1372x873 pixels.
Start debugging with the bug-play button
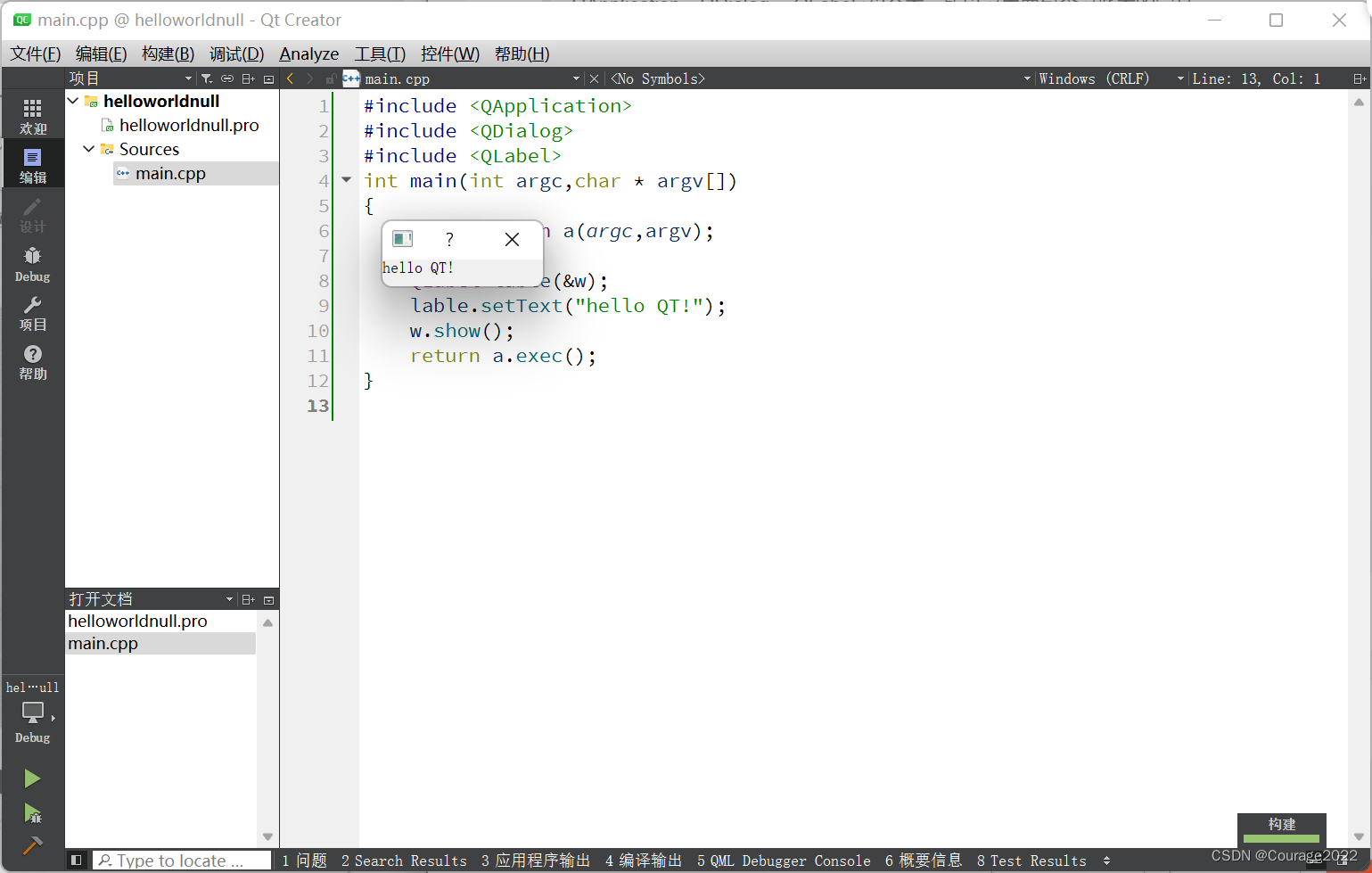click(x=32, y=812)
